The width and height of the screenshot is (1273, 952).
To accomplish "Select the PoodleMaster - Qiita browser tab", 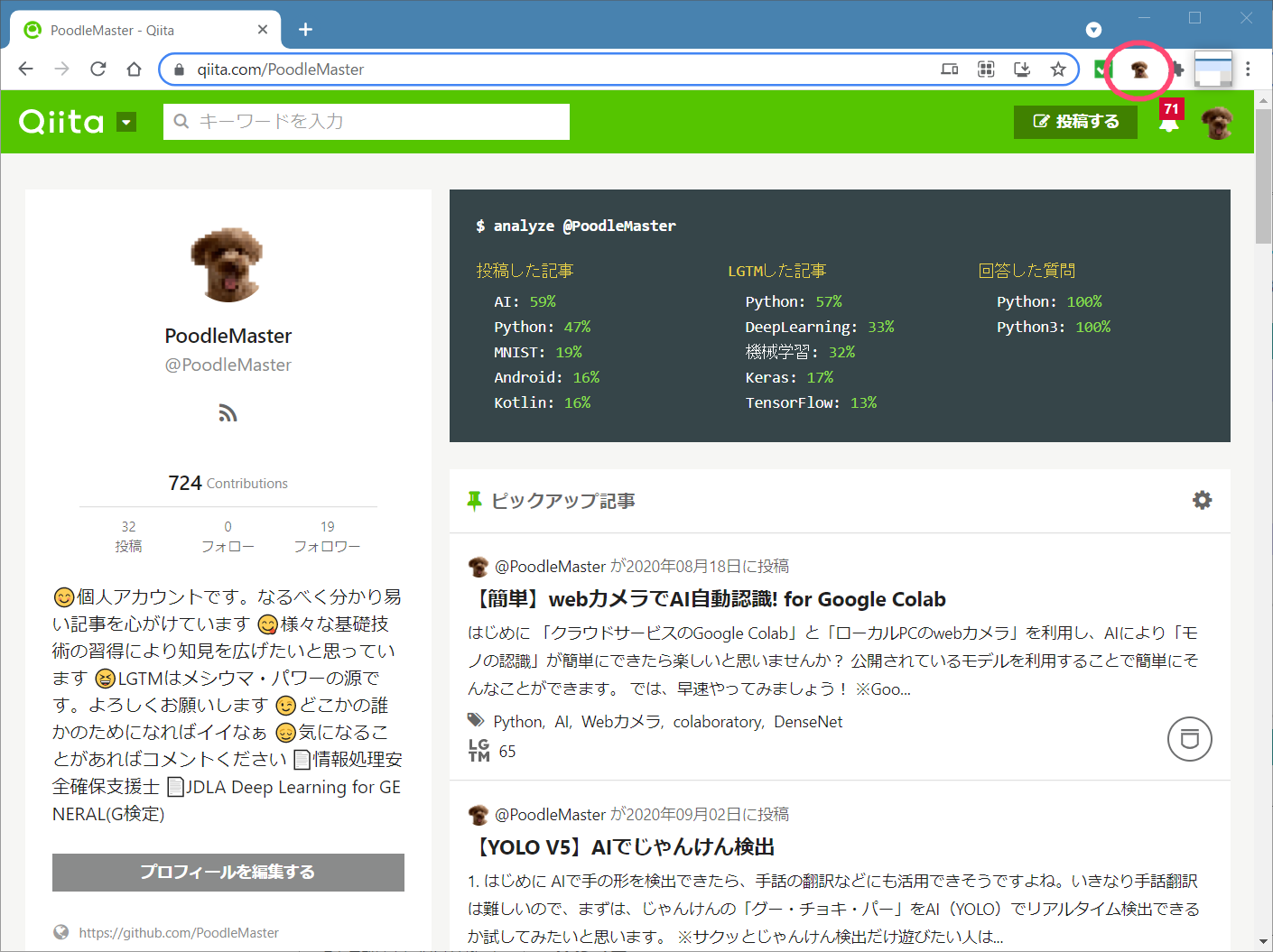I will [135, 29].
